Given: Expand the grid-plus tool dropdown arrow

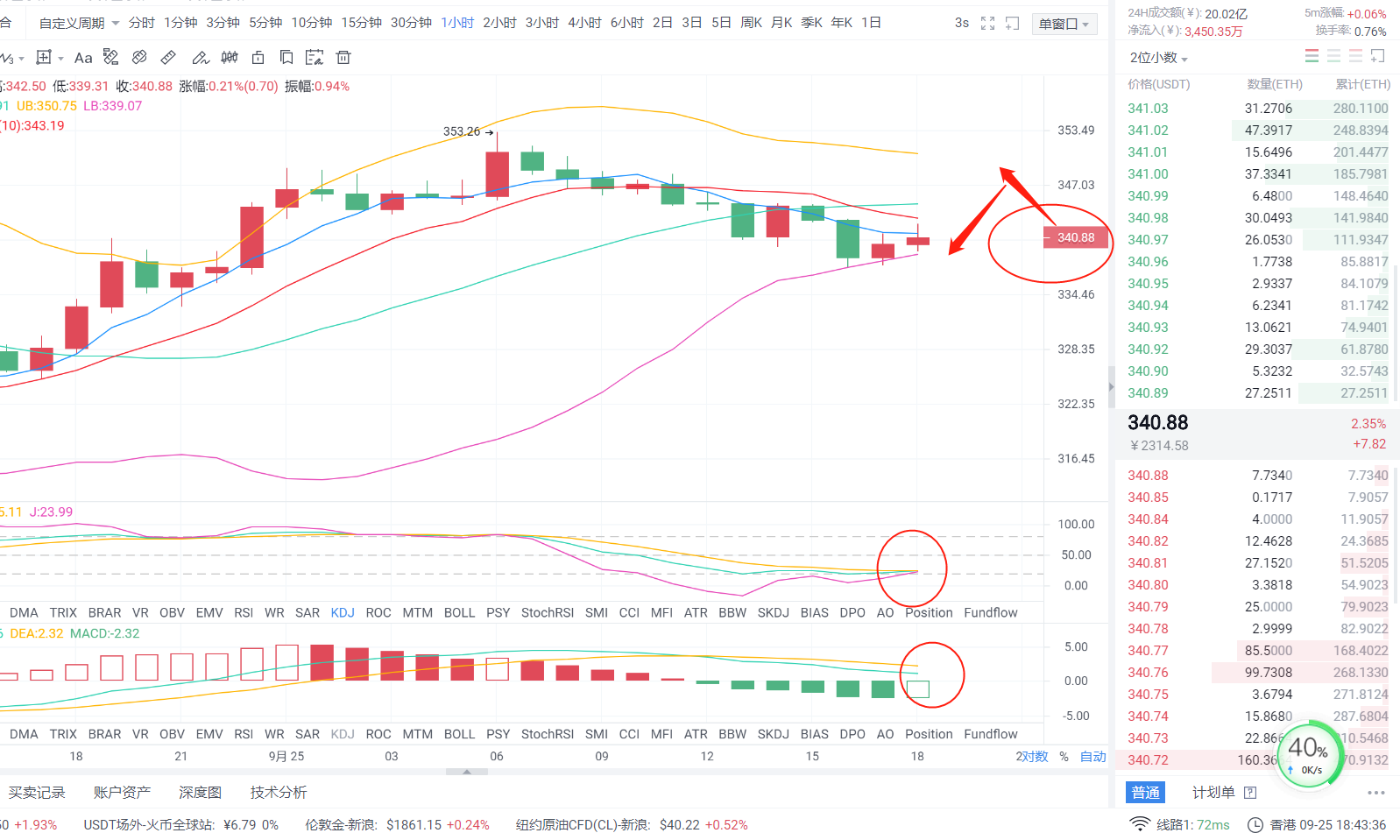Looking at the screenshot, I should tap(60, 59).
